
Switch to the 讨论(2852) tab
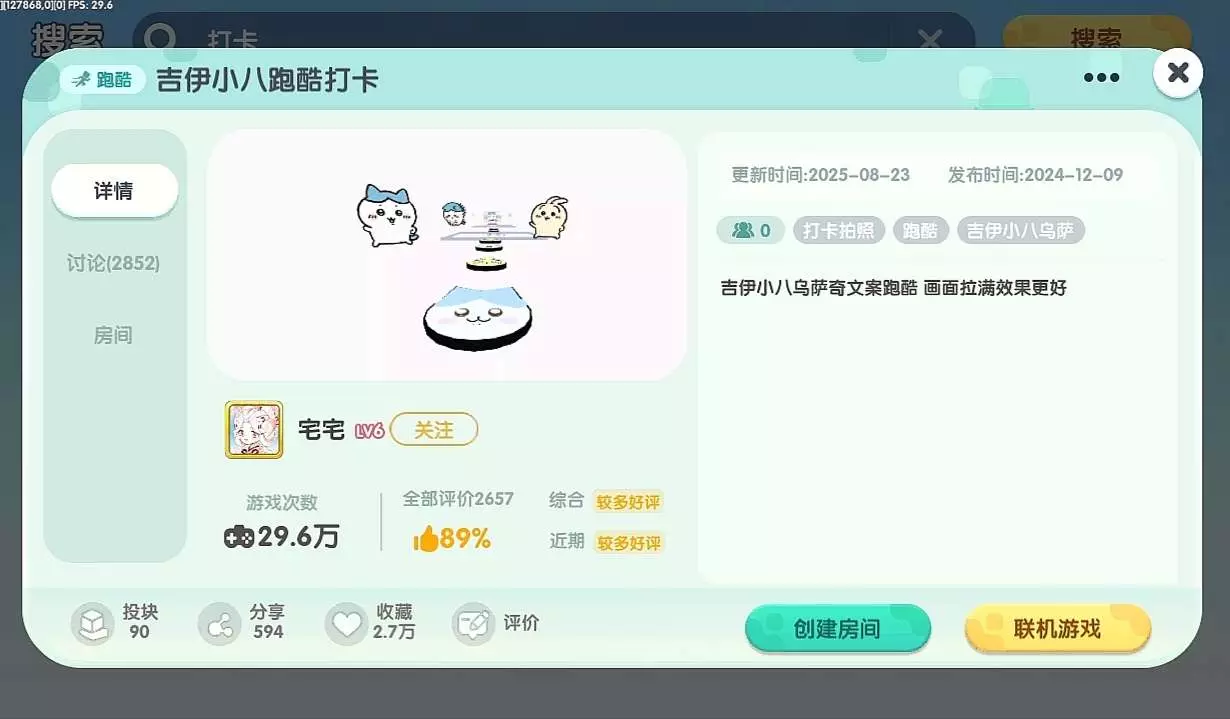click(114, 263)
